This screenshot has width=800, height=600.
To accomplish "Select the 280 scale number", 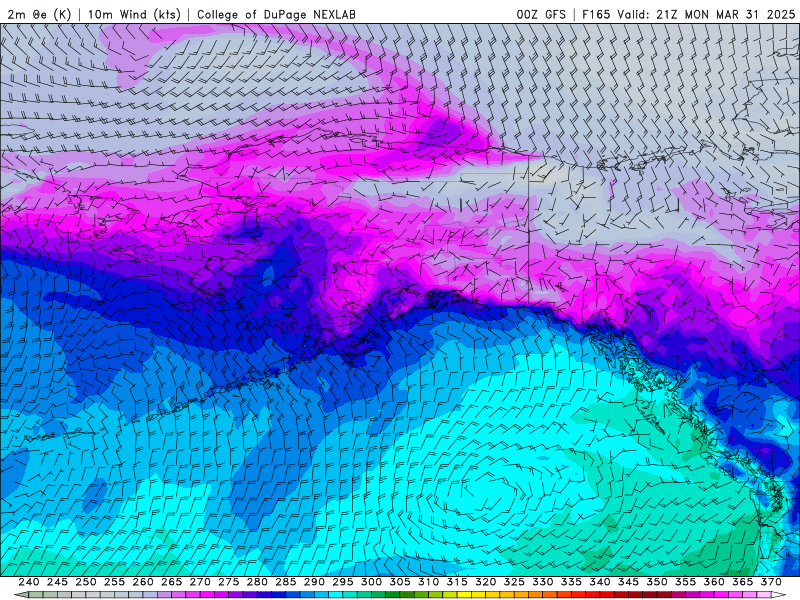I will click(x=257, y=582).
